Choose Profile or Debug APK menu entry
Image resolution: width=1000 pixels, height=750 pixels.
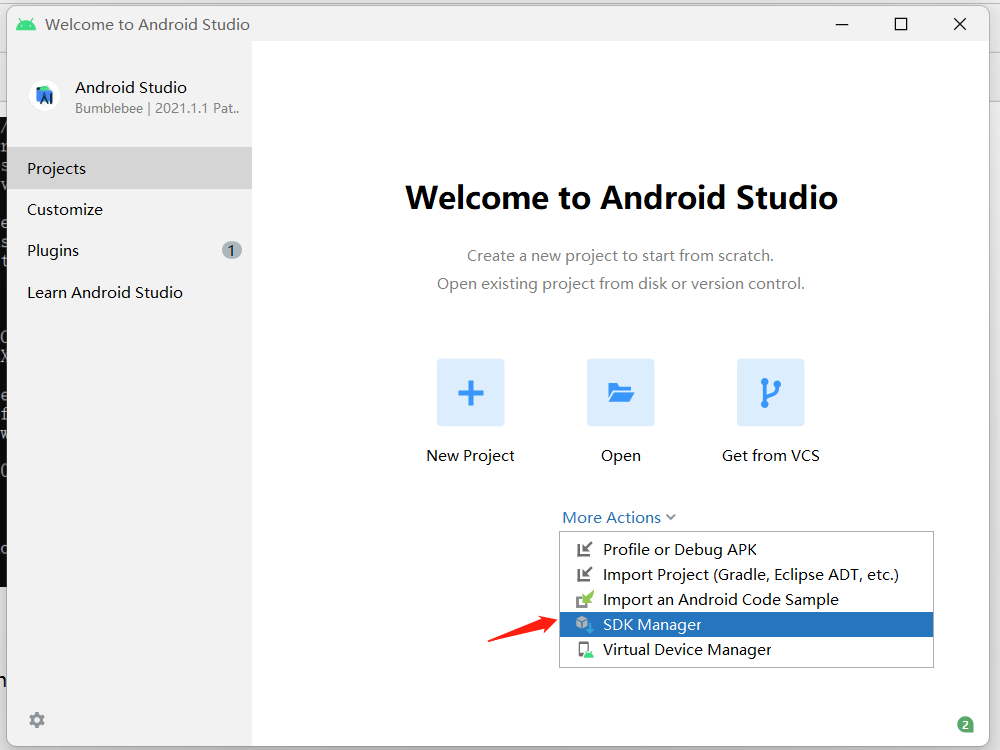pyautogui.click(x=746, y=549)
